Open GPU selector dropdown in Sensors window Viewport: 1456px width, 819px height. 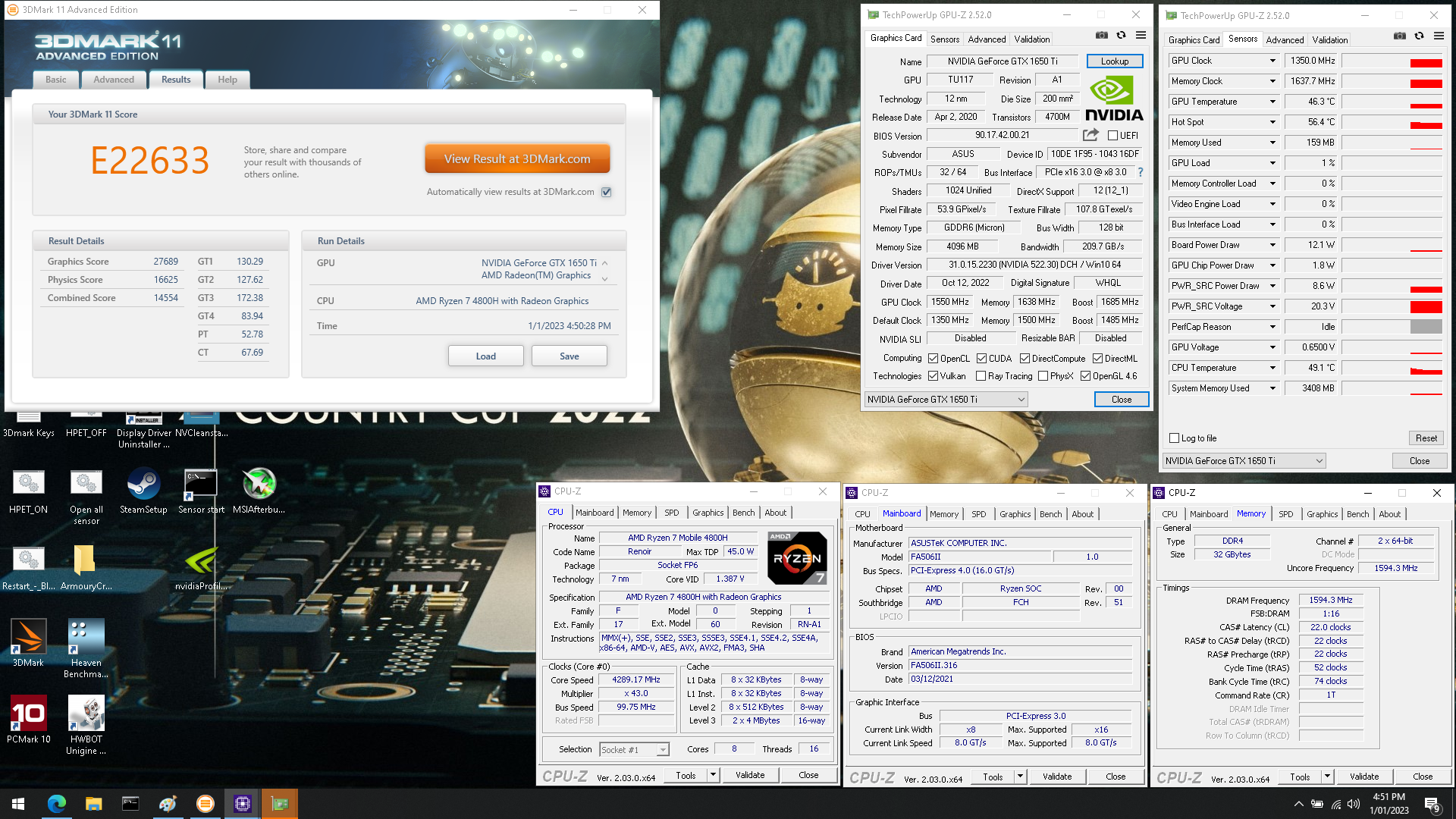tap(1244, 461)
